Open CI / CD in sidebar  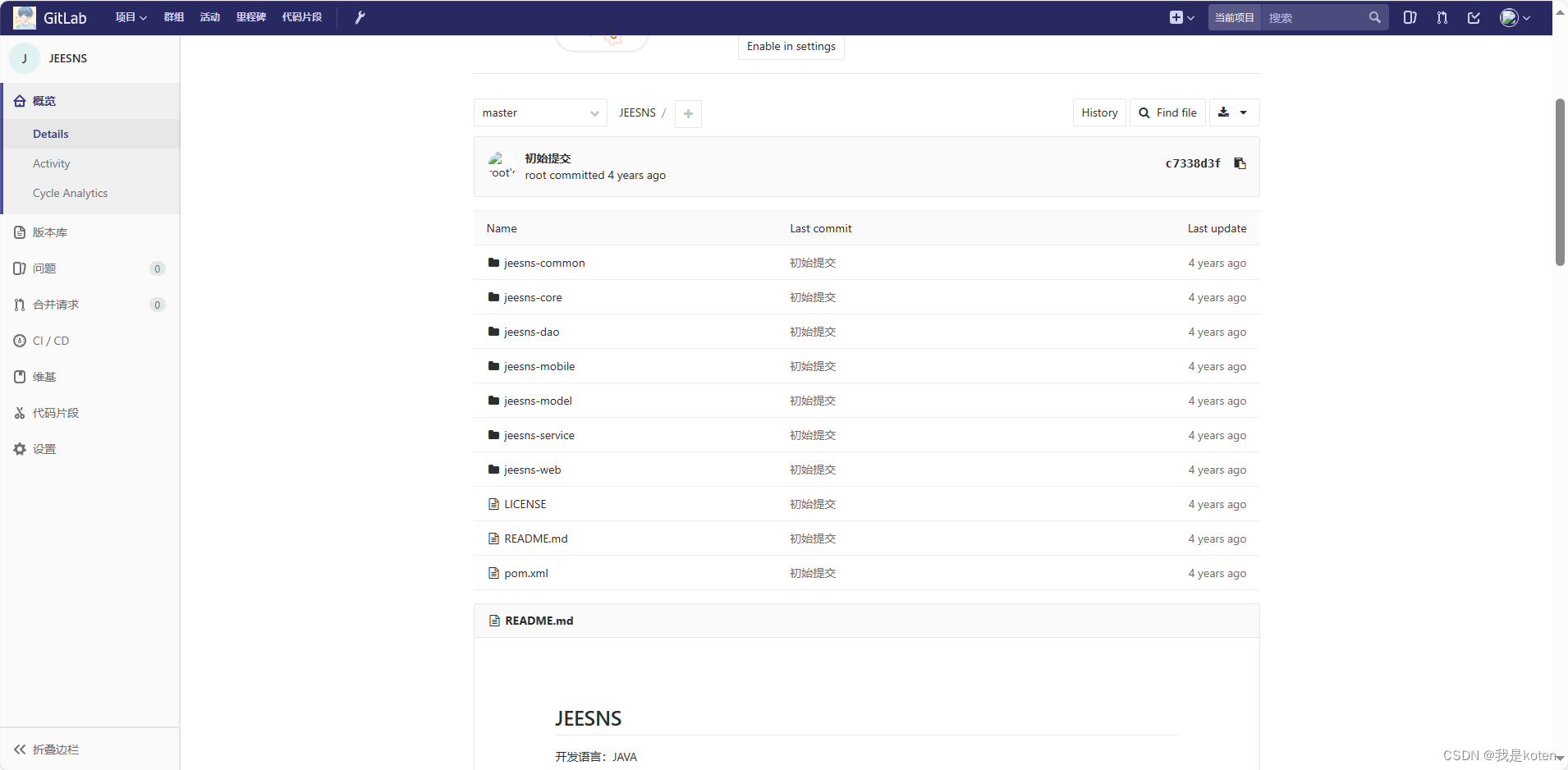tap(90, 341)
